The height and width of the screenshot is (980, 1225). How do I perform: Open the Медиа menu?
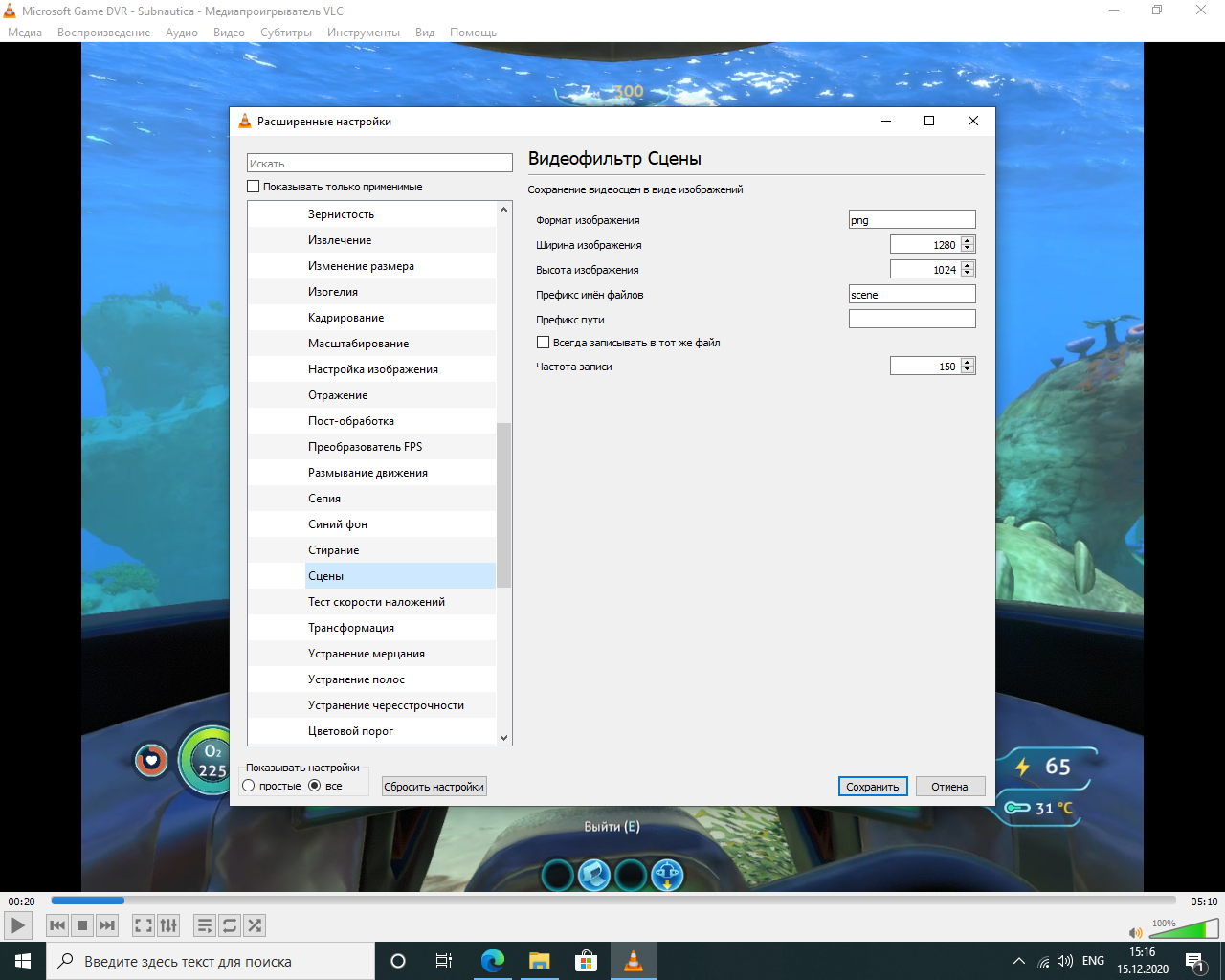click(25, 33)
